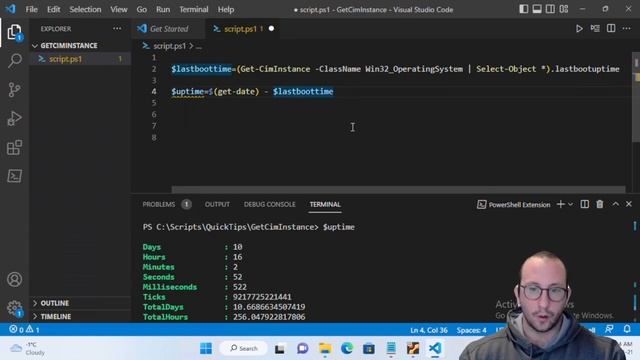The width and height of the screenshot is (640, 360).
Task: Change indentation via Spaces: 4
Action: [x=471, y=330]
